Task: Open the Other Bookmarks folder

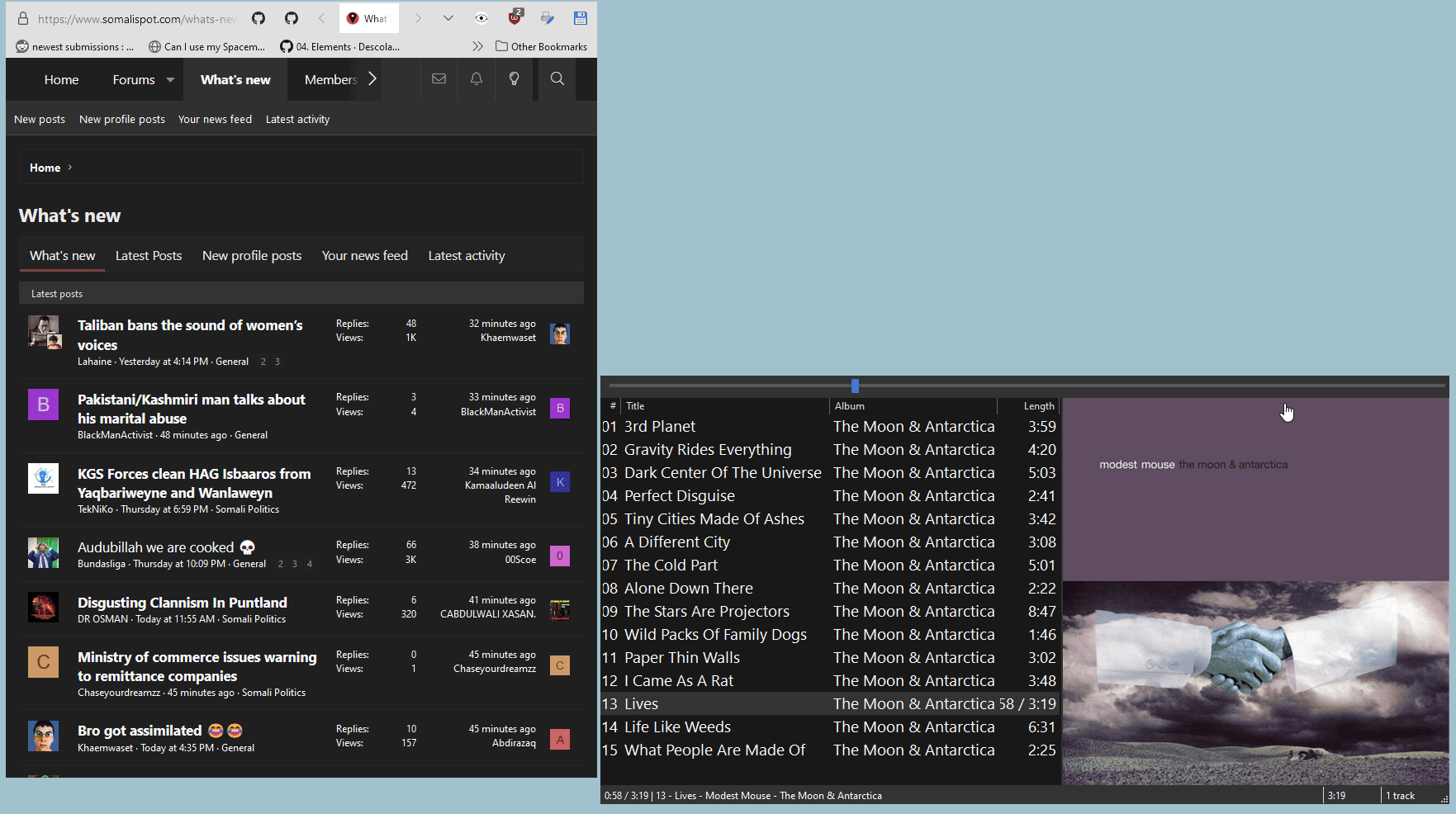Action: tap(541, 46)
